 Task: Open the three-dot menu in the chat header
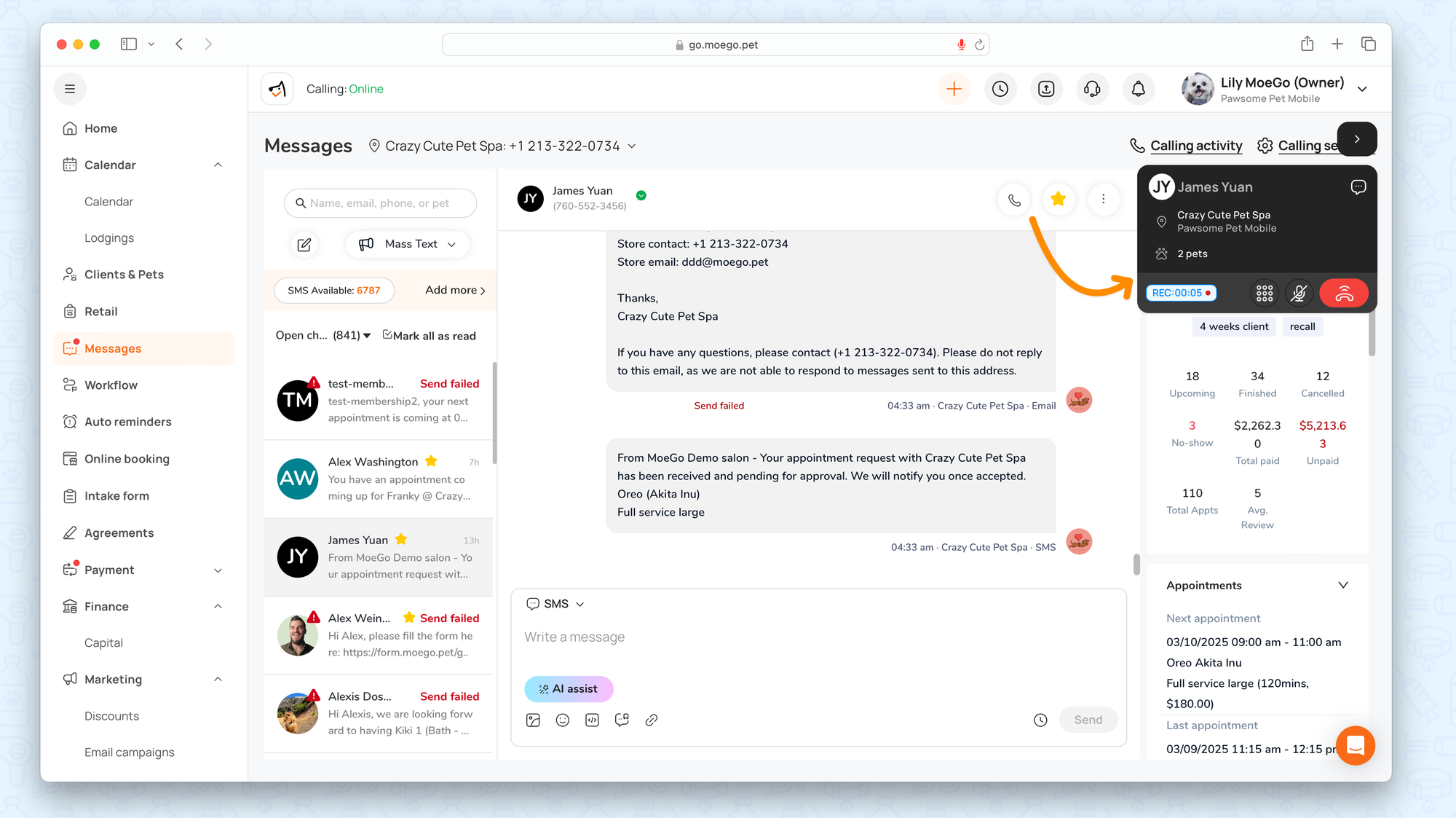[x=1103, y=199]
